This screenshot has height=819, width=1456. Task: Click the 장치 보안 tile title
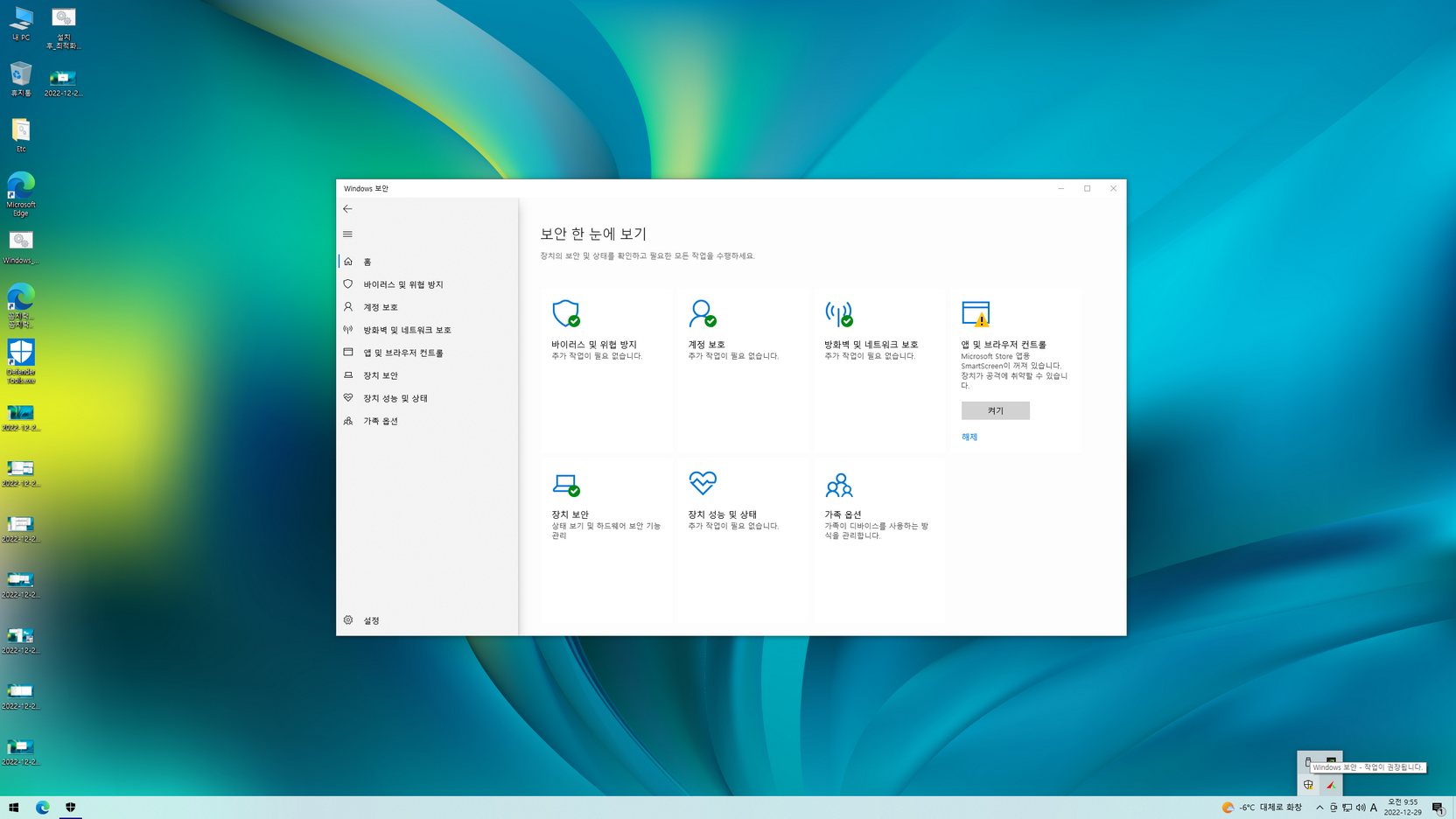click(x=570, y=514)
